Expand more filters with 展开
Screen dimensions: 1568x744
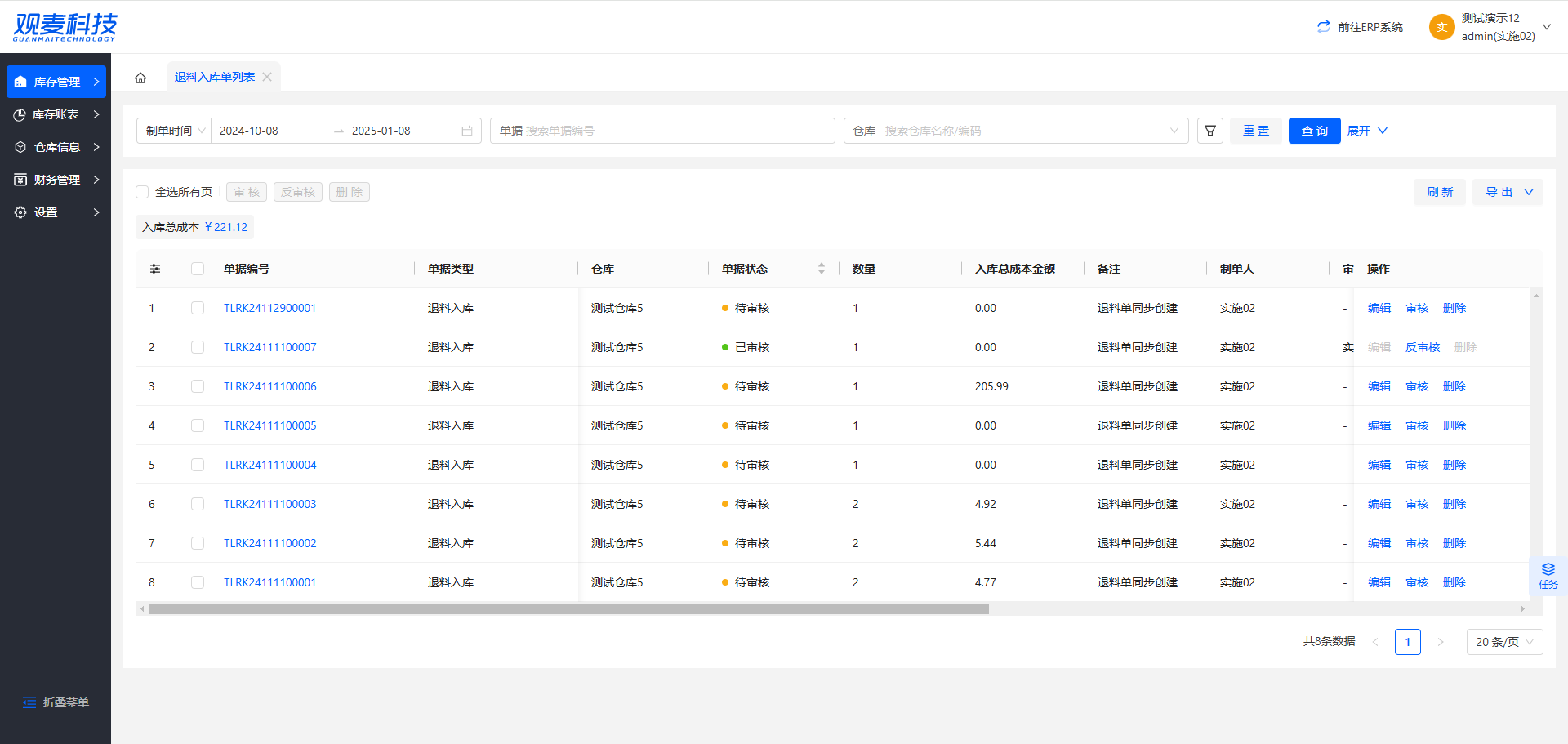[1366, 131]
